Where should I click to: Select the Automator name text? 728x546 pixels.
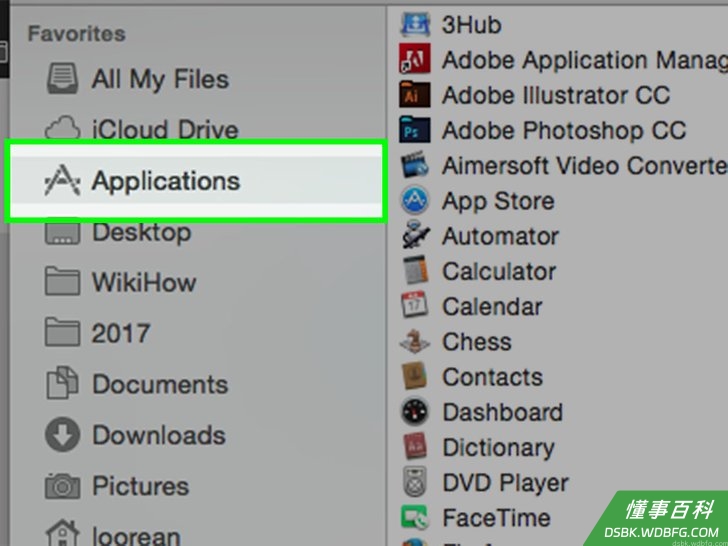[x=500, y=236]
